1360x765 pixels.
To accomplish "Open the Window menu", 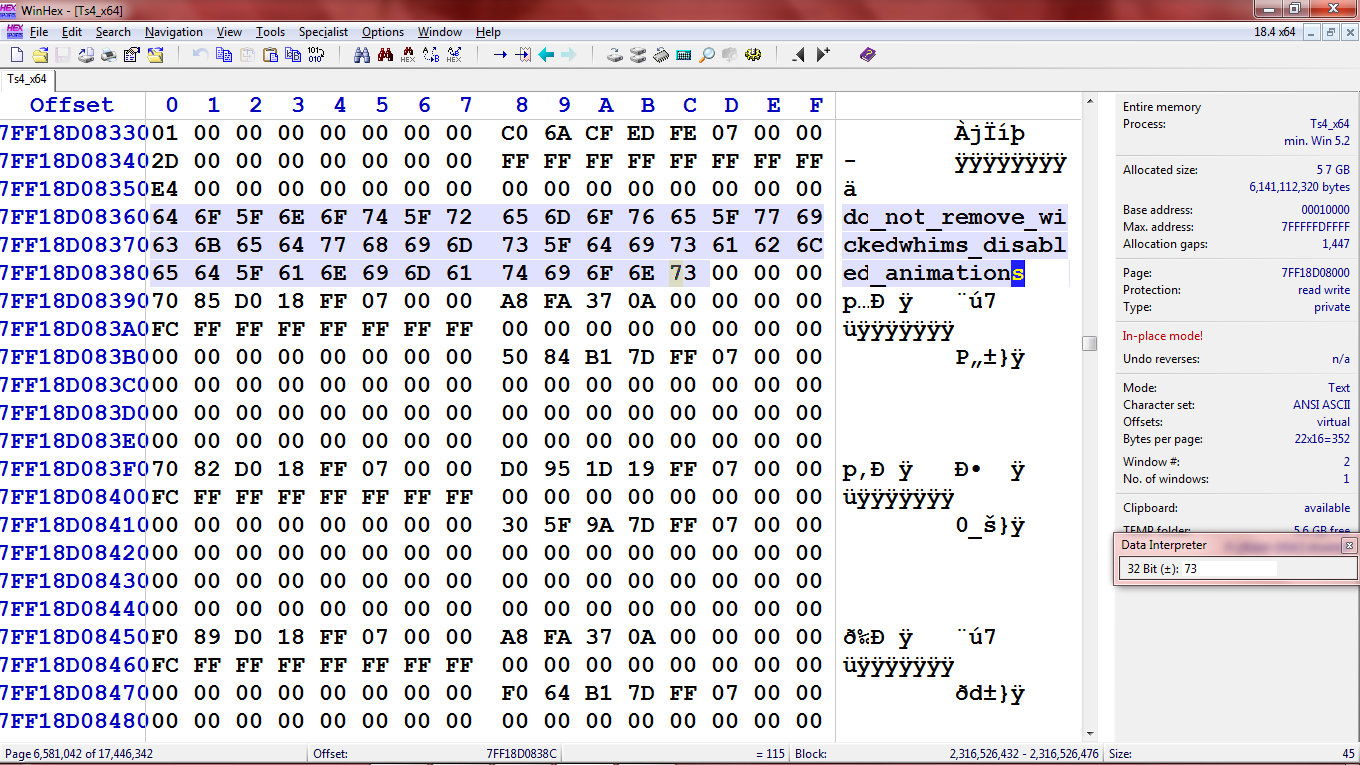I will click(440, 32).
